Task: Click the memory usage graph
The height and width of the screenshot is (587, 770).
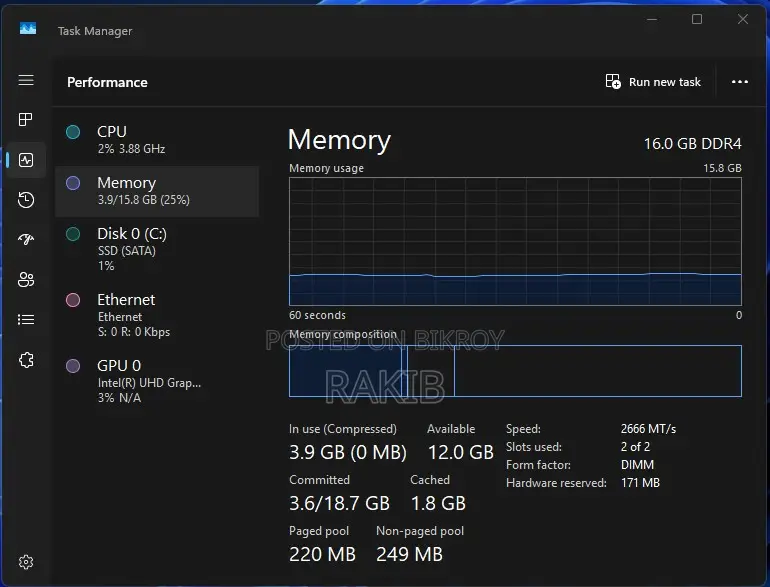Action: (x=515, y=241)
